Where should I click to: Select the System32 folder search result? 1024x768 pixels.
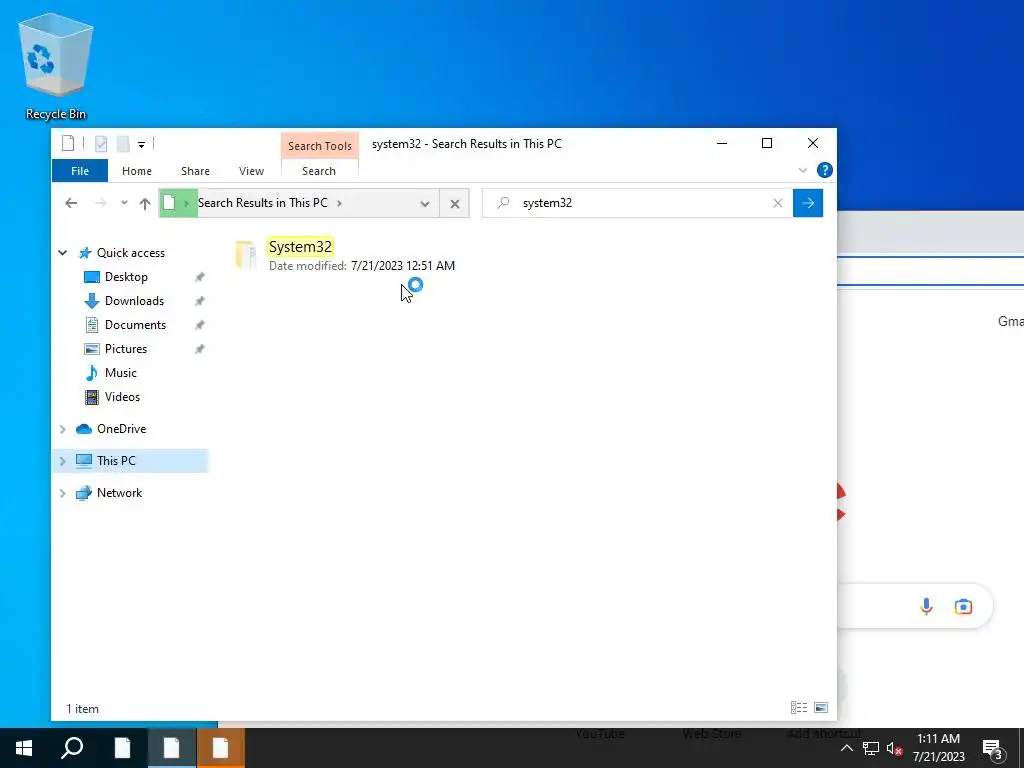[x=300, y=247]
